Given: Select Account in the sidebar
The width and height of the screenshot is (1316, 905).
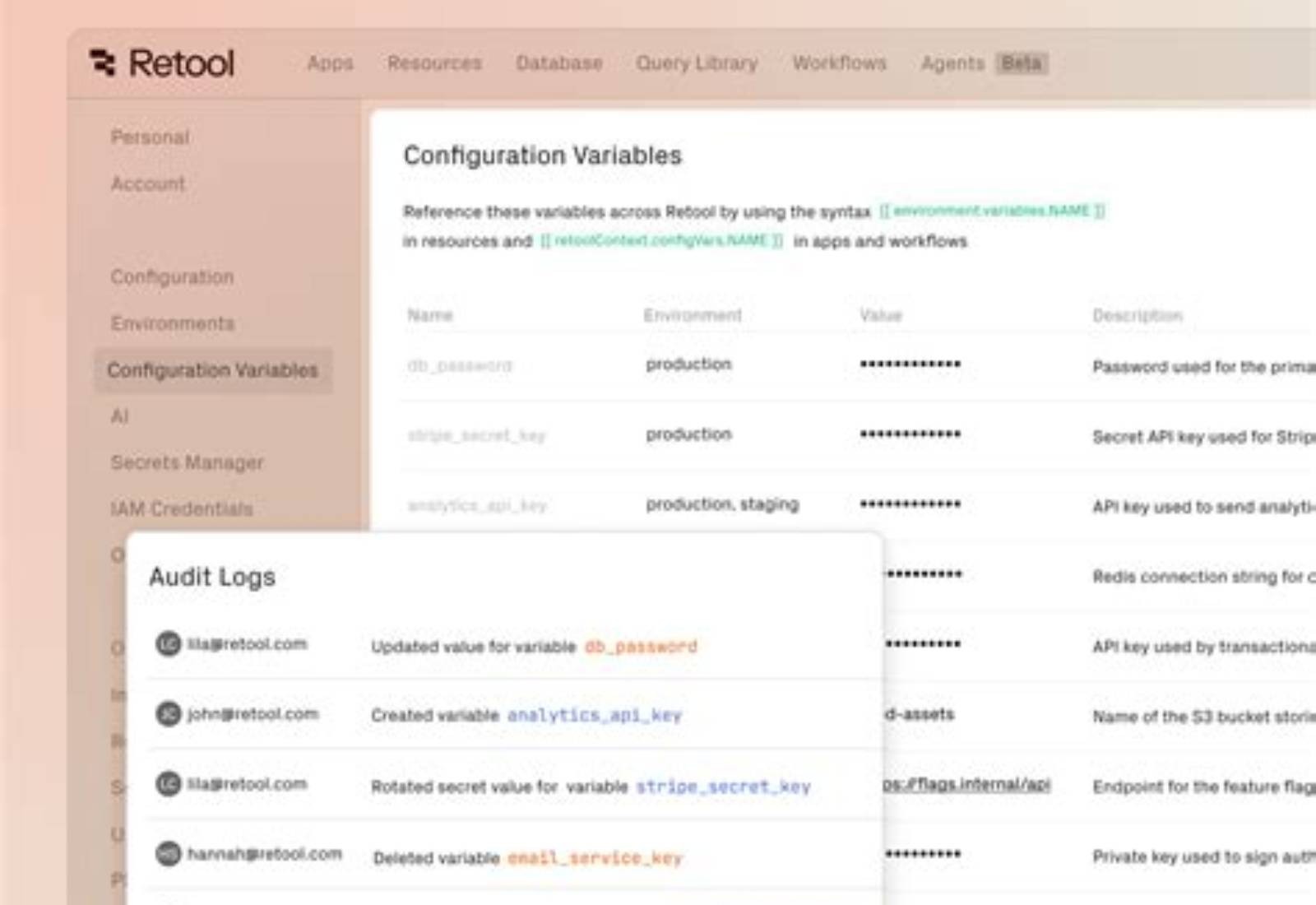Looking at the screenshot, I should (x=148, y=183).
